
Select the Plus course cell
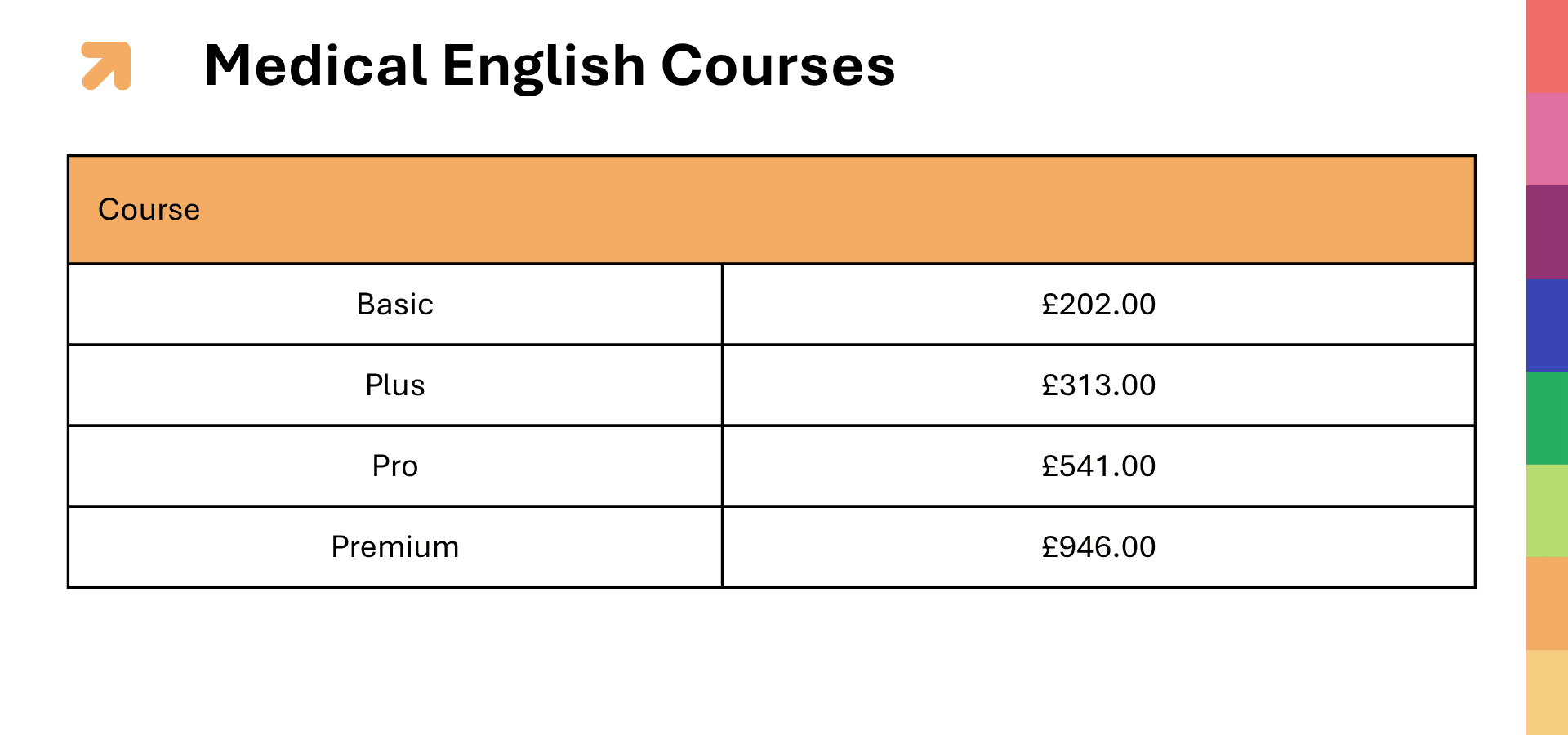[395, 385]
